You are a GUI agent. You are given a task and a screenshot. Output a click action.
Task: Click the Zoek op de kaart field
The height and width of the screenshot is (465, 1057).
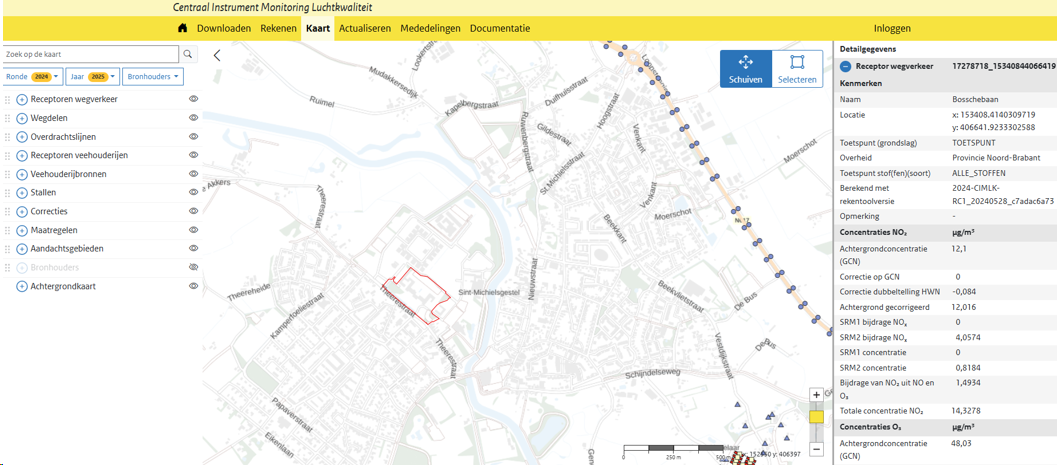point(90,54)
